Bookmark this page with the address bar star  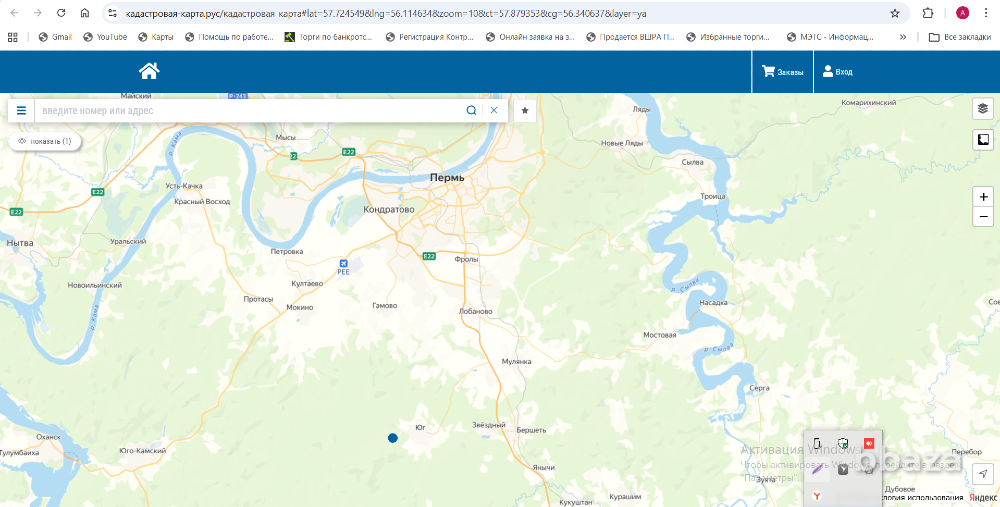pyautogui.click(x=895, y=14)
